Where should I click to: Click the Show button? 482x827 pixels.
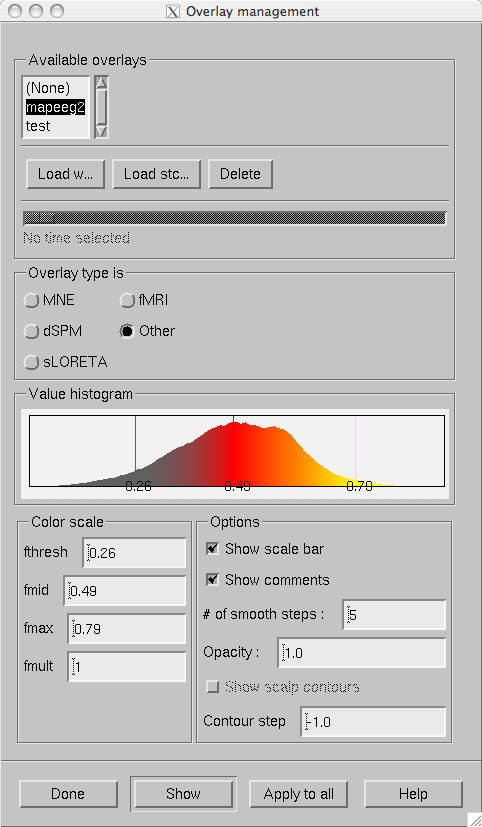coord(183,794)
